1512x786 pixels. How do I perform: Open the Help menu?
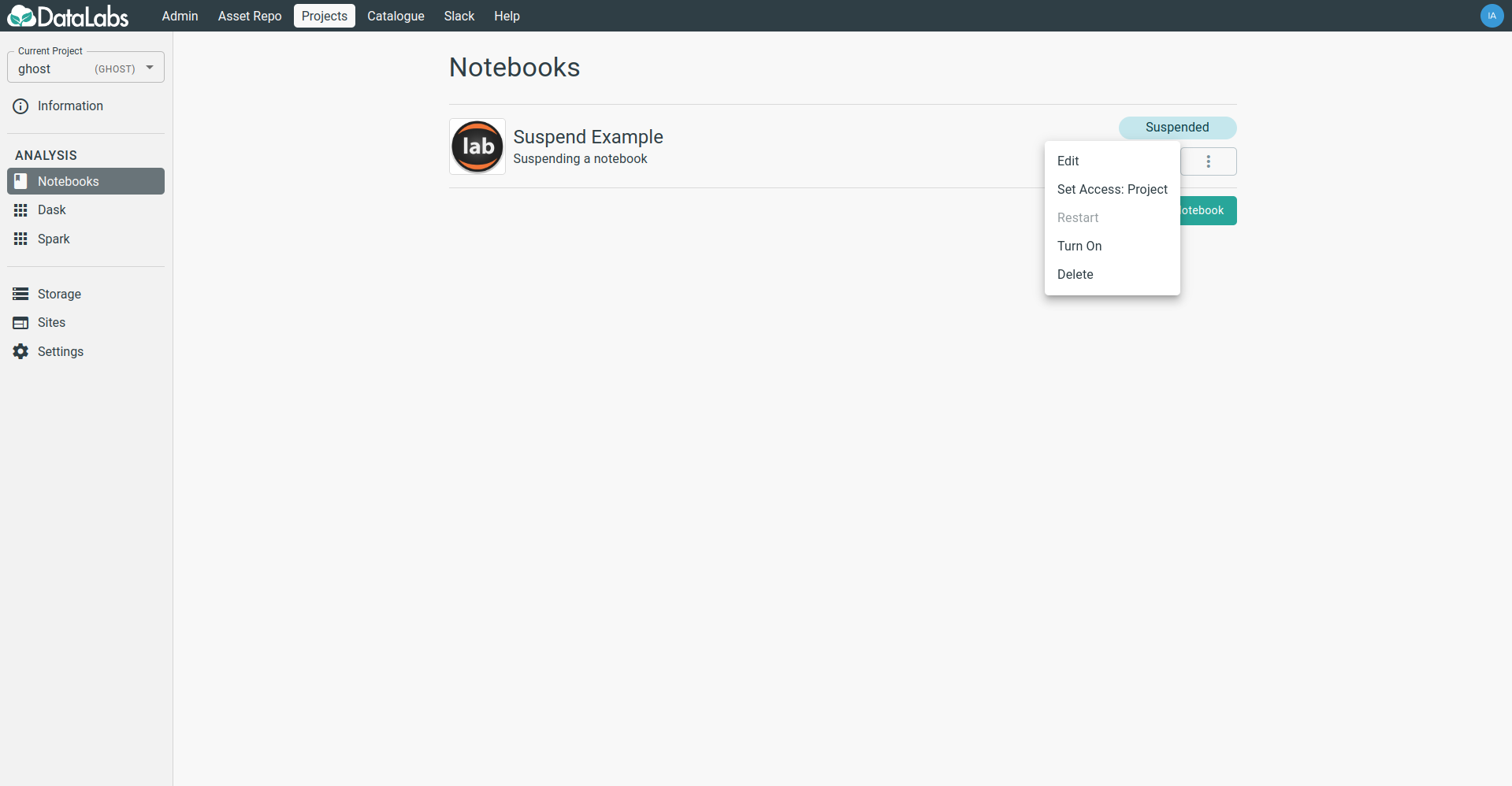[x=507, y=16]
